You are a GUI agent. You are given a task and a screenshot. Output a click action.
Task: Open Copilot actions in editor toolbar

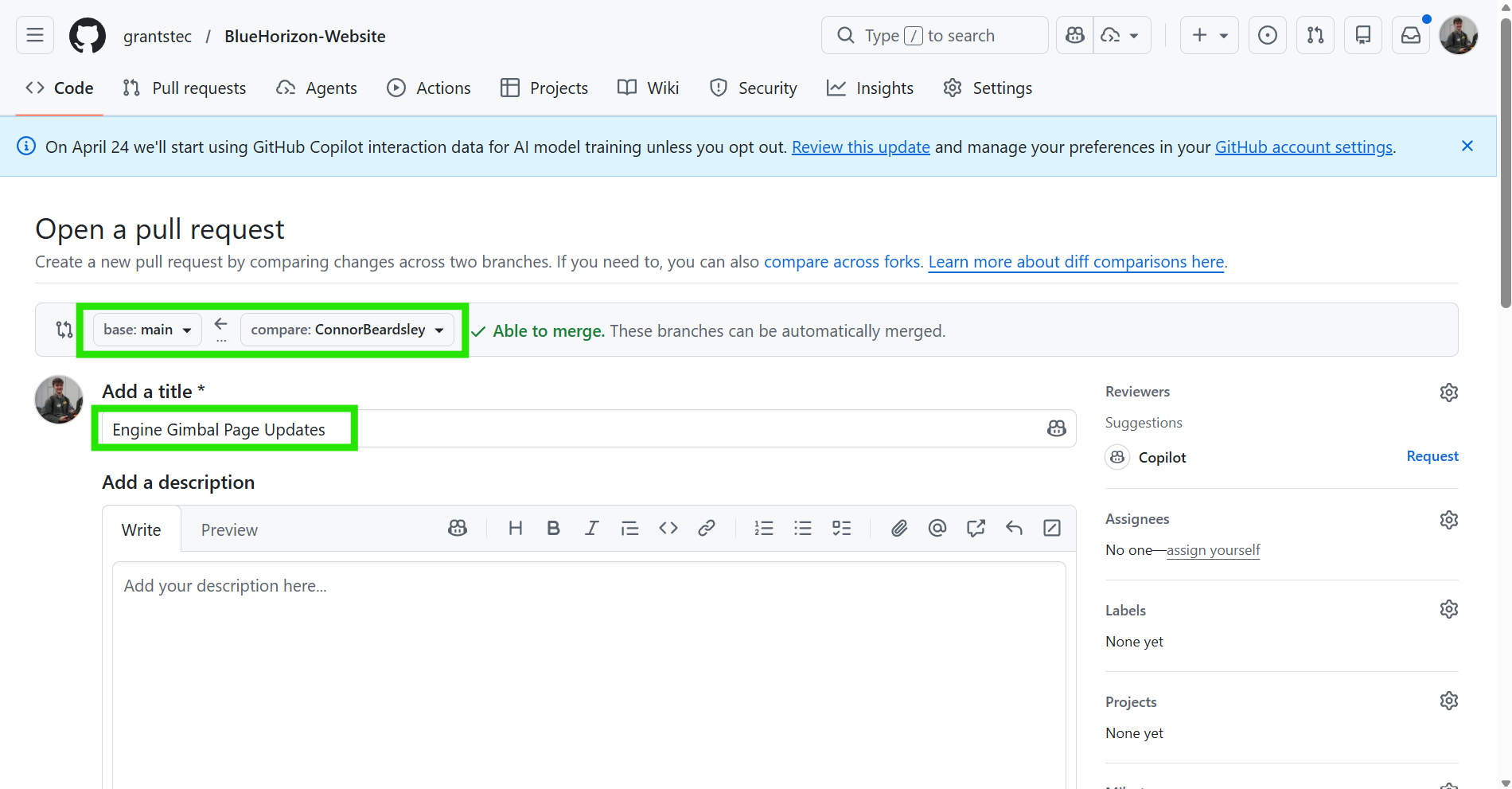click(458, 528)
